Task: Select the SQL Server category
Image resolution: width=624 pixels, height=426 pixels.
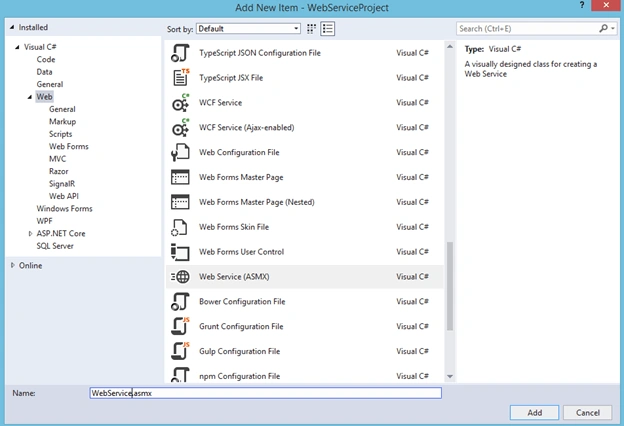Action: point(55,246)
